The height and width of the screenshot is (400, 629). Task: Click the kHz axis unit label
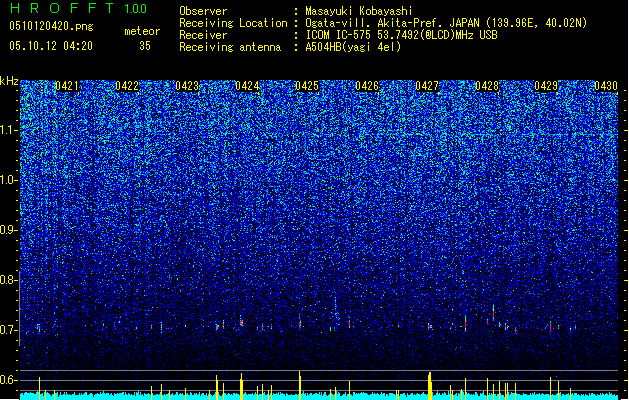coord(9,81)
